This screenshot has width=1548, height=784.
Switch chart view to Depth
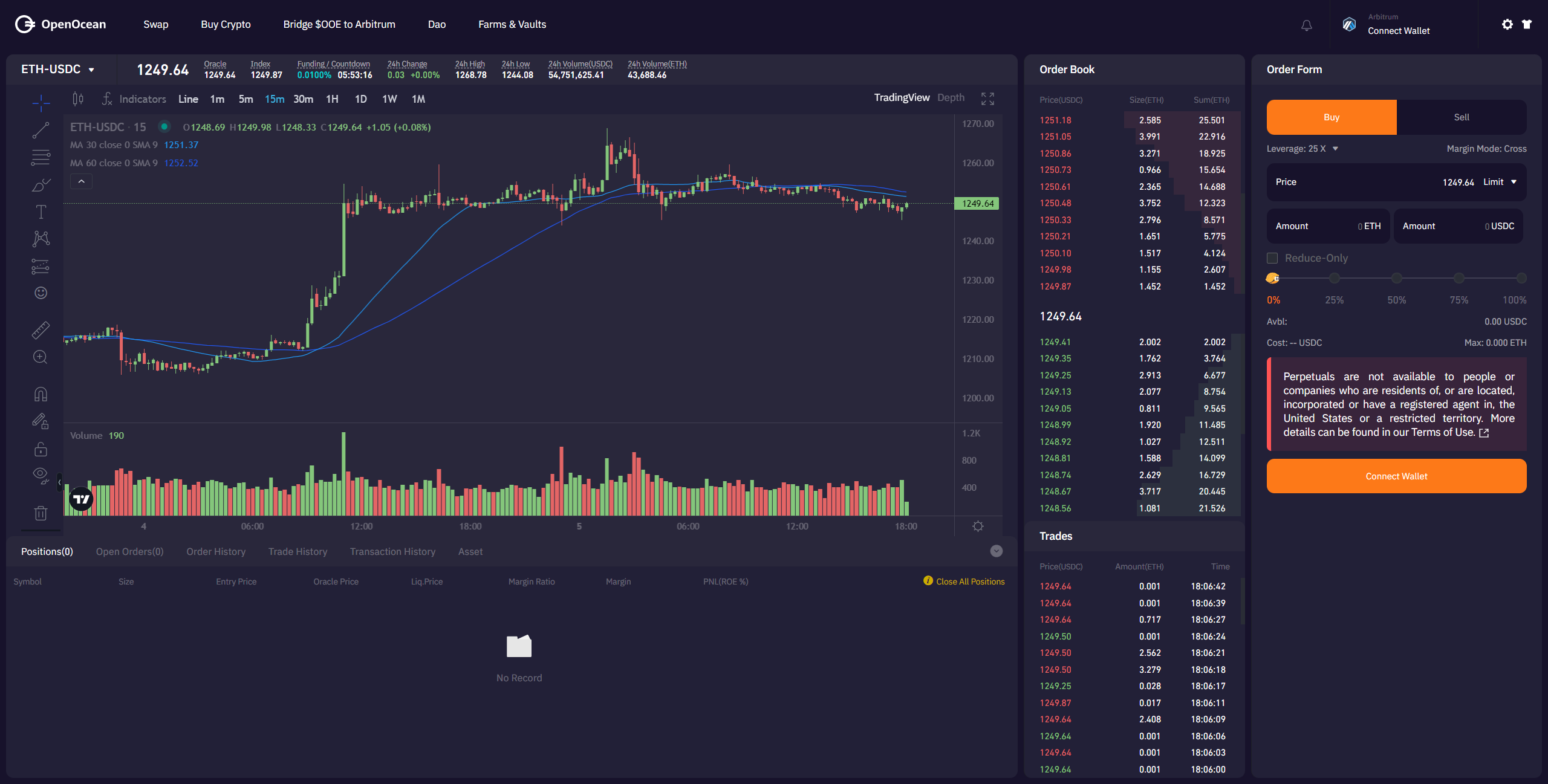tap(951, 97)
